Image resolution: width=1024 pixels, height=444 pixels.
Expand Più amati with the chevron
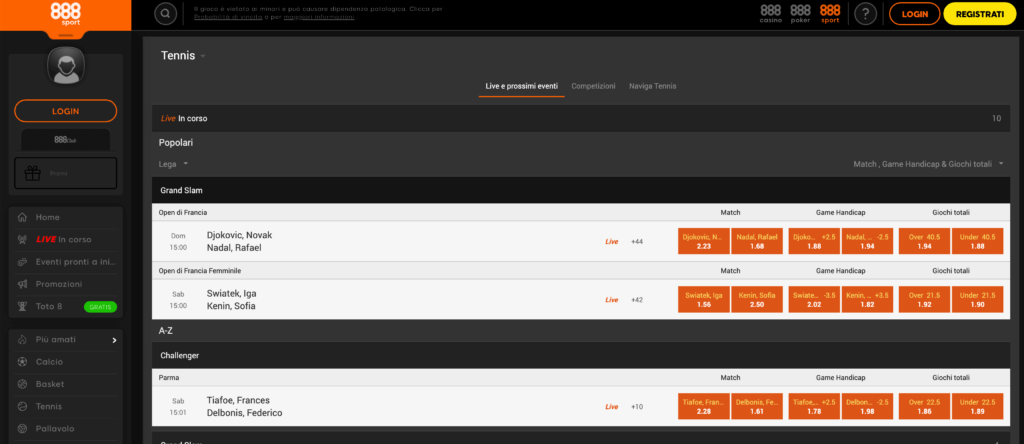tap(114, 340)
